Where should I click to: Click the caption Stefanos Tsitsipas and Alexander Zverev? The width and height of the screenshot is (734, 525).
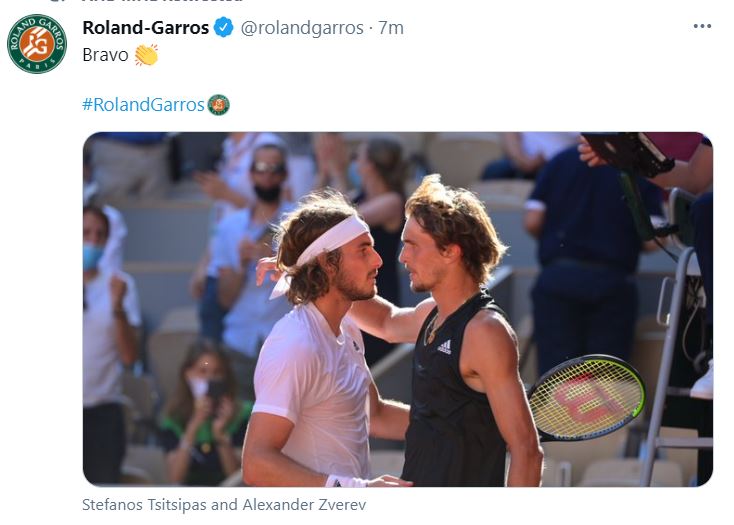click(x=224, y=505)
